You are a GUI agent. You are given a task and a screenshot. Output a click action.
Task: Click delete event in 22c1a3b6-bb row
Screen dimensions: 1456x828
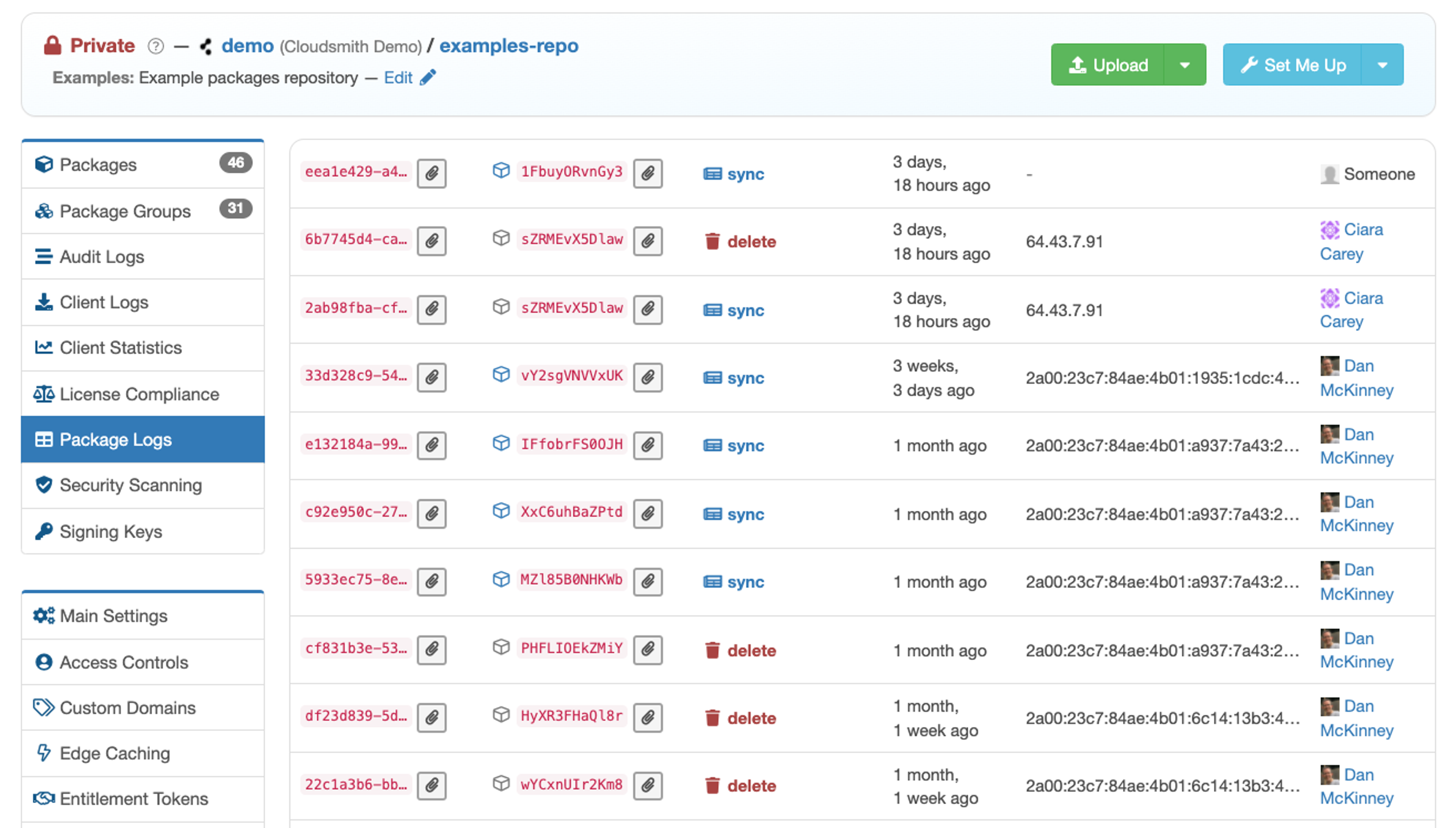740,785
